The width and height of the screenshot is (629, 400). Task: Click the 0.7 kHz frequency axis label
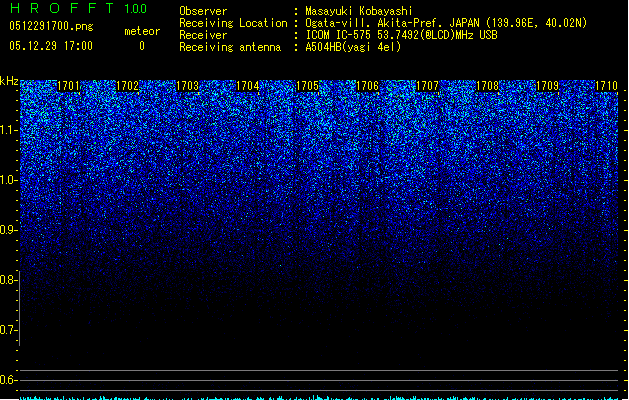8,330
